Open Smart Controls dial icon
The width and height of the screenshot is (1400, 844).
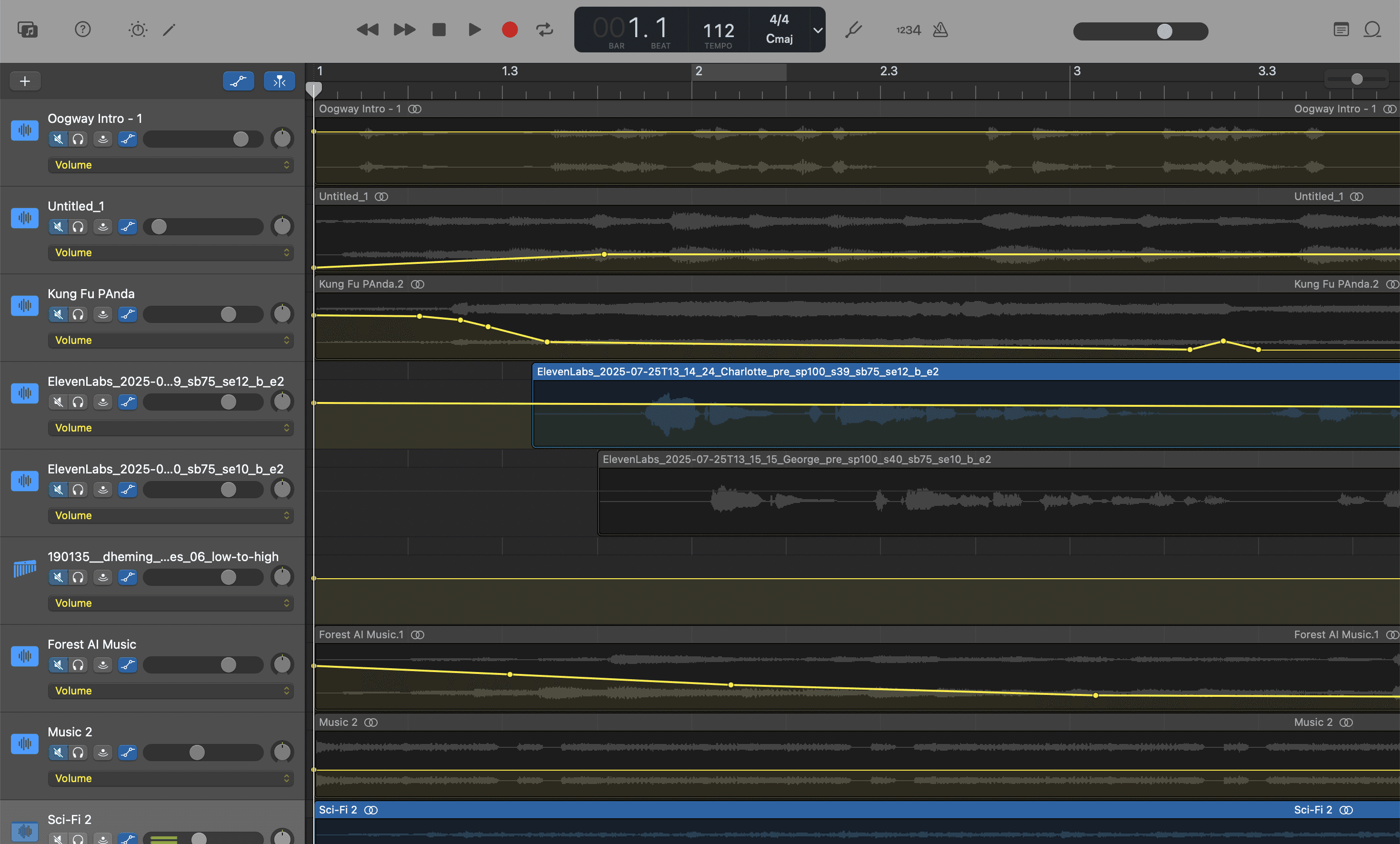(x=138, y=30)
